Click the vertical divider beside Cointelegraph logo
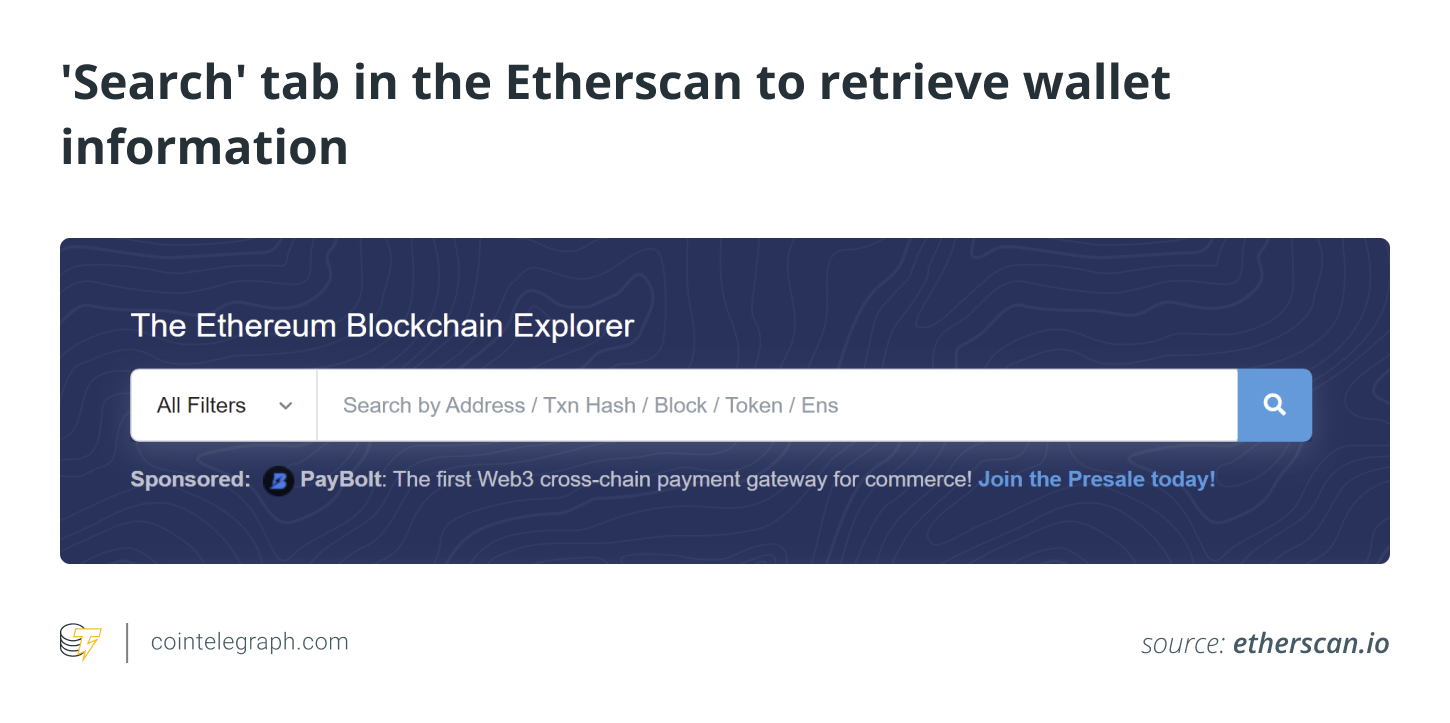The width and height of the screenshot is (1450, 723). [127, 642]
